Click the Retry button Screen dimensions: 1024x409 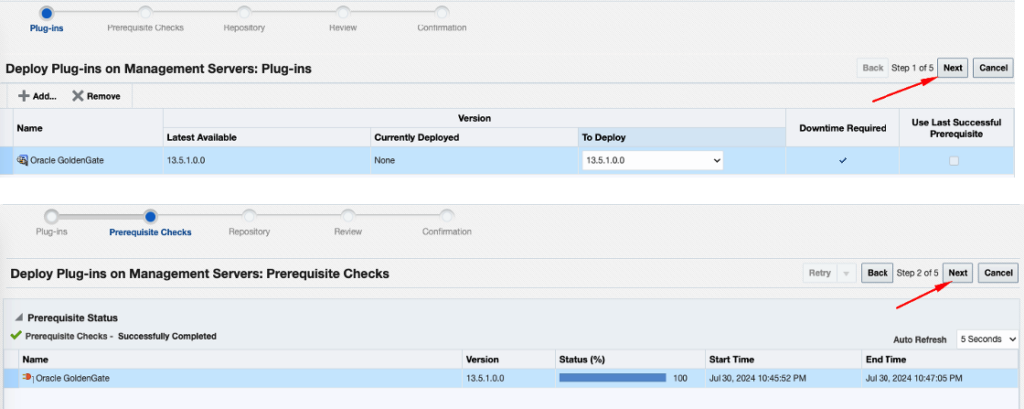pyautogui.click(x=820, y=273)
